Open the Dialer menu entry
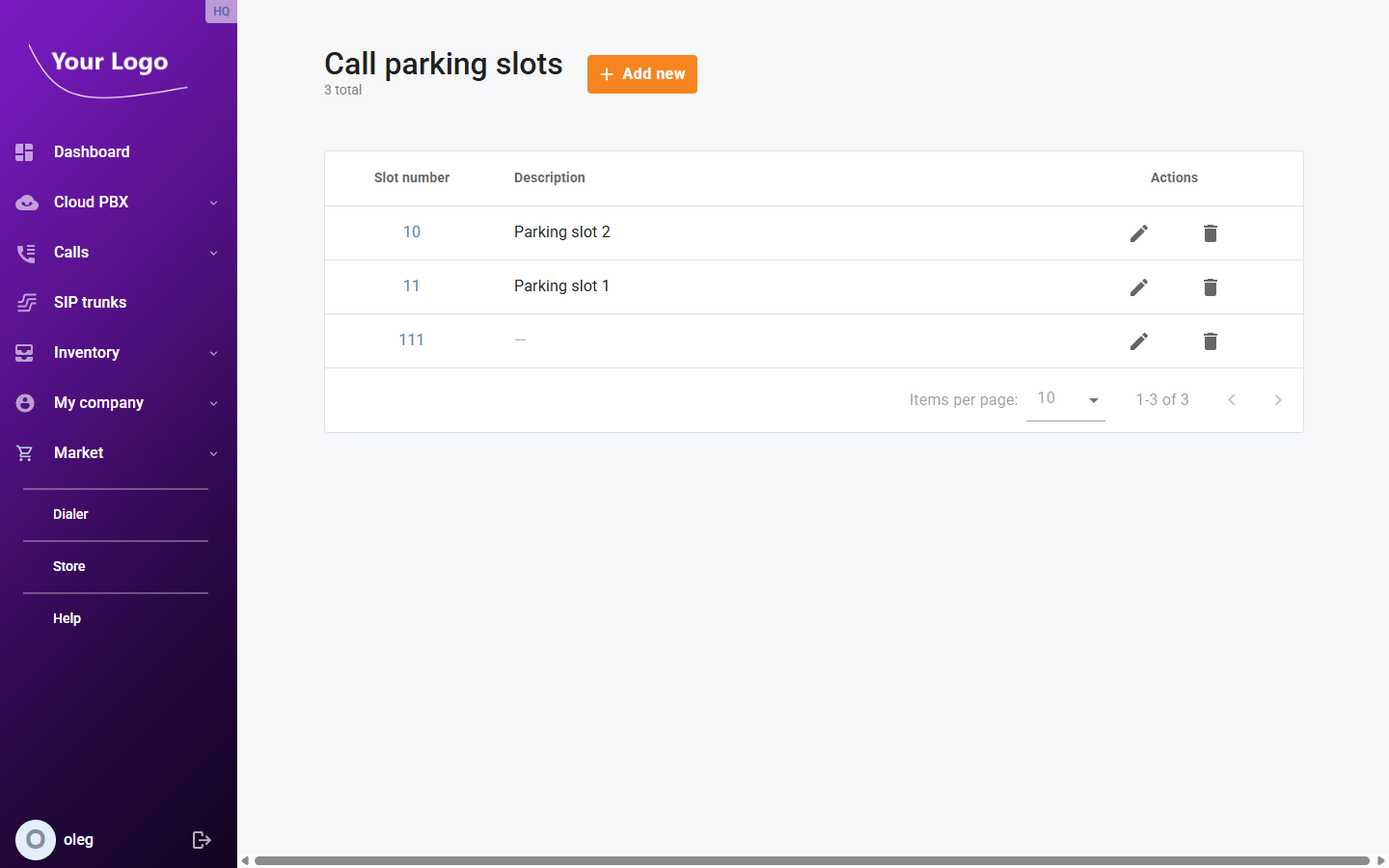This screenshot has width=1389, height=868. click(70, 514)
